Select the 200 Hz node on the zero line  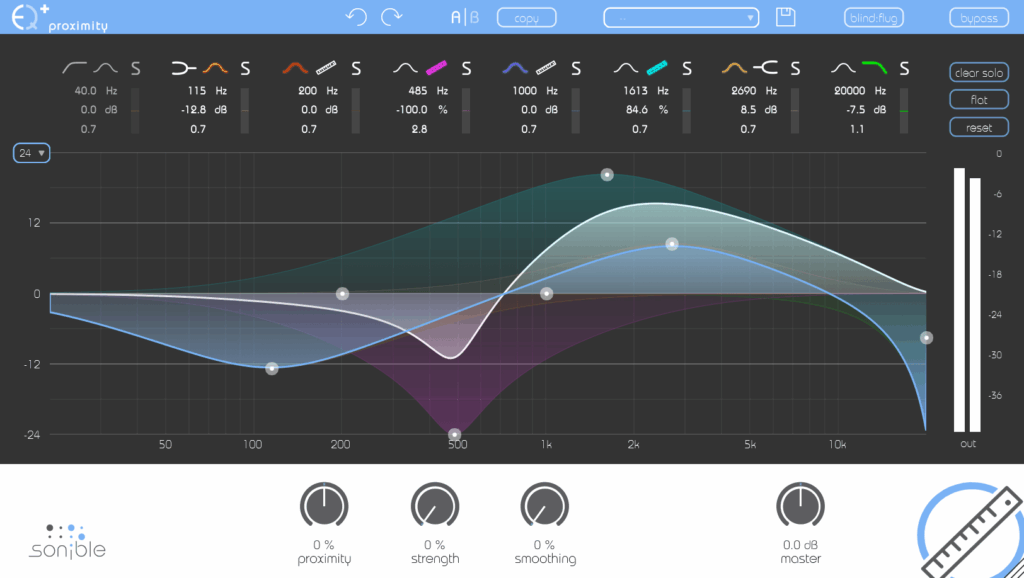point(342,294)
